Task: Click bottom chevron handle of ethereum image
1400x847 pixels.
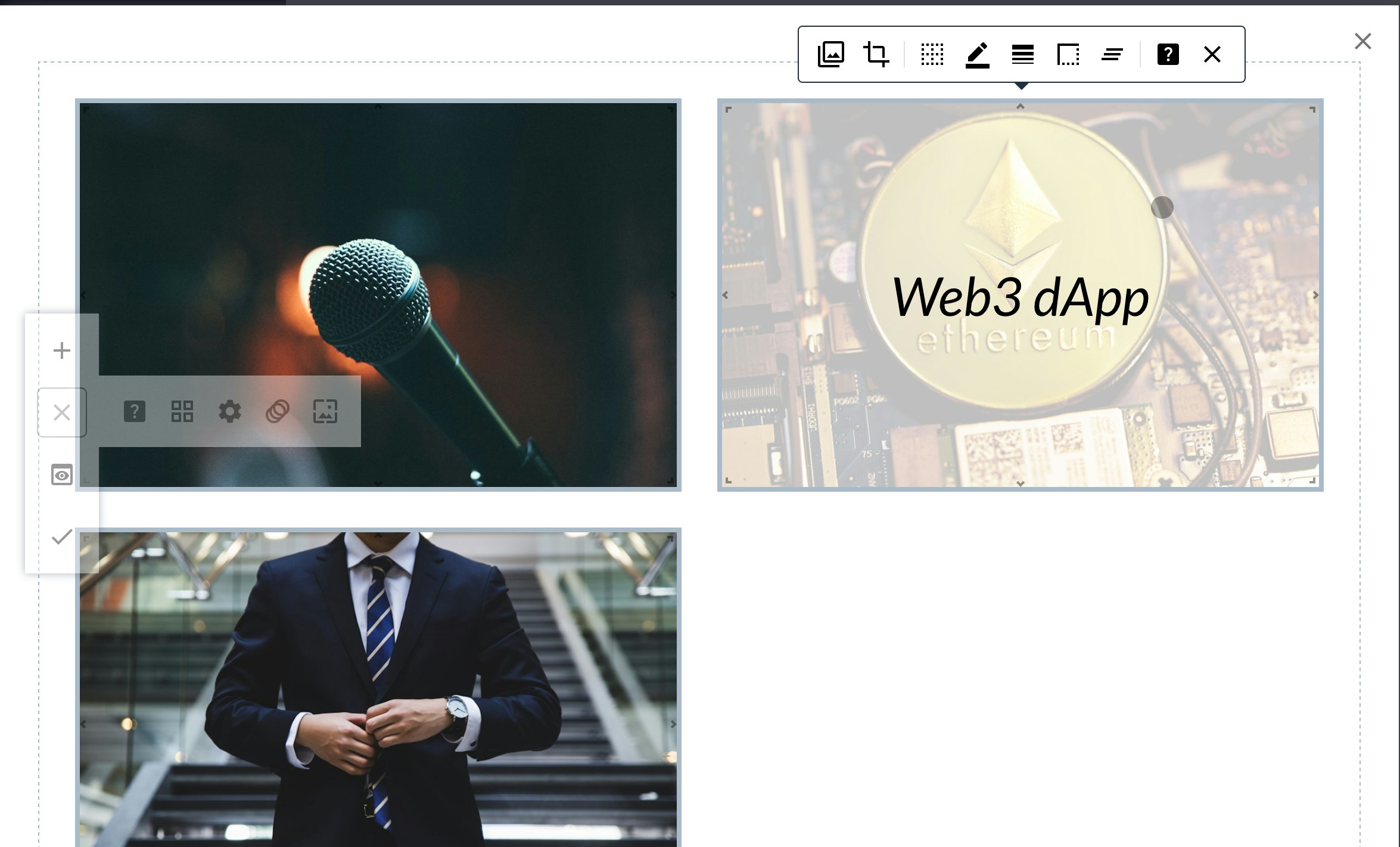Action: pos(1021,483)
